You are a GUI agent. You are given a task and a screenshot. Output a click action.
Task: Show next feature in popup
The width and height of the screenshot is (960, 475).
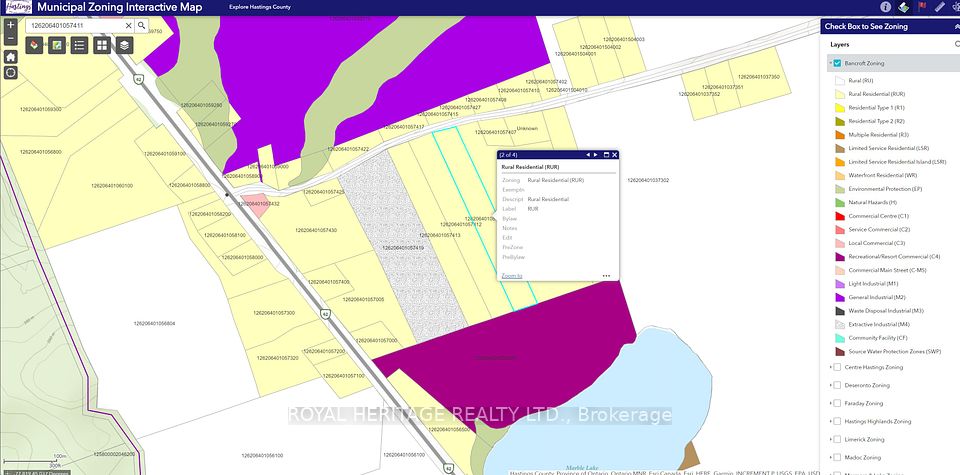[595, 155]
